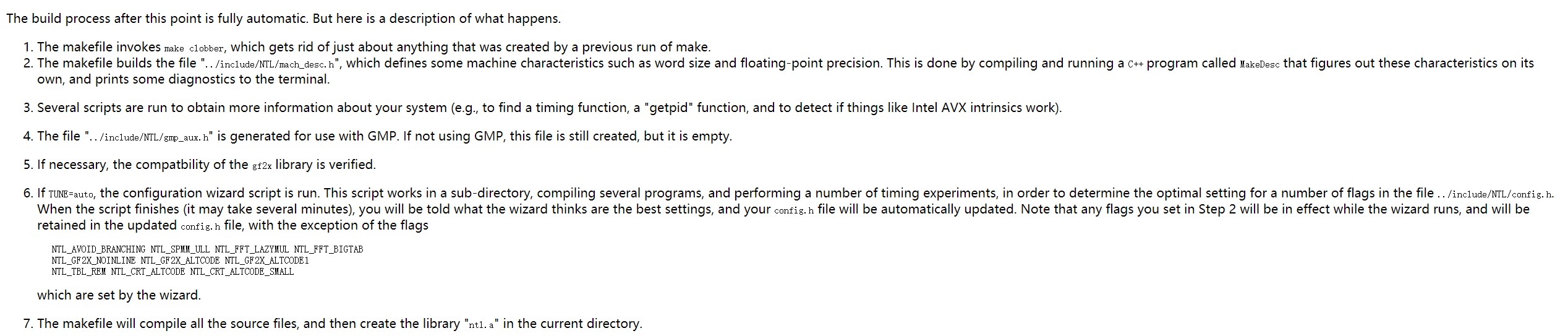Click the "gf2x" library name
Viewport: 1568px width, 336px height.
point(262,166)
